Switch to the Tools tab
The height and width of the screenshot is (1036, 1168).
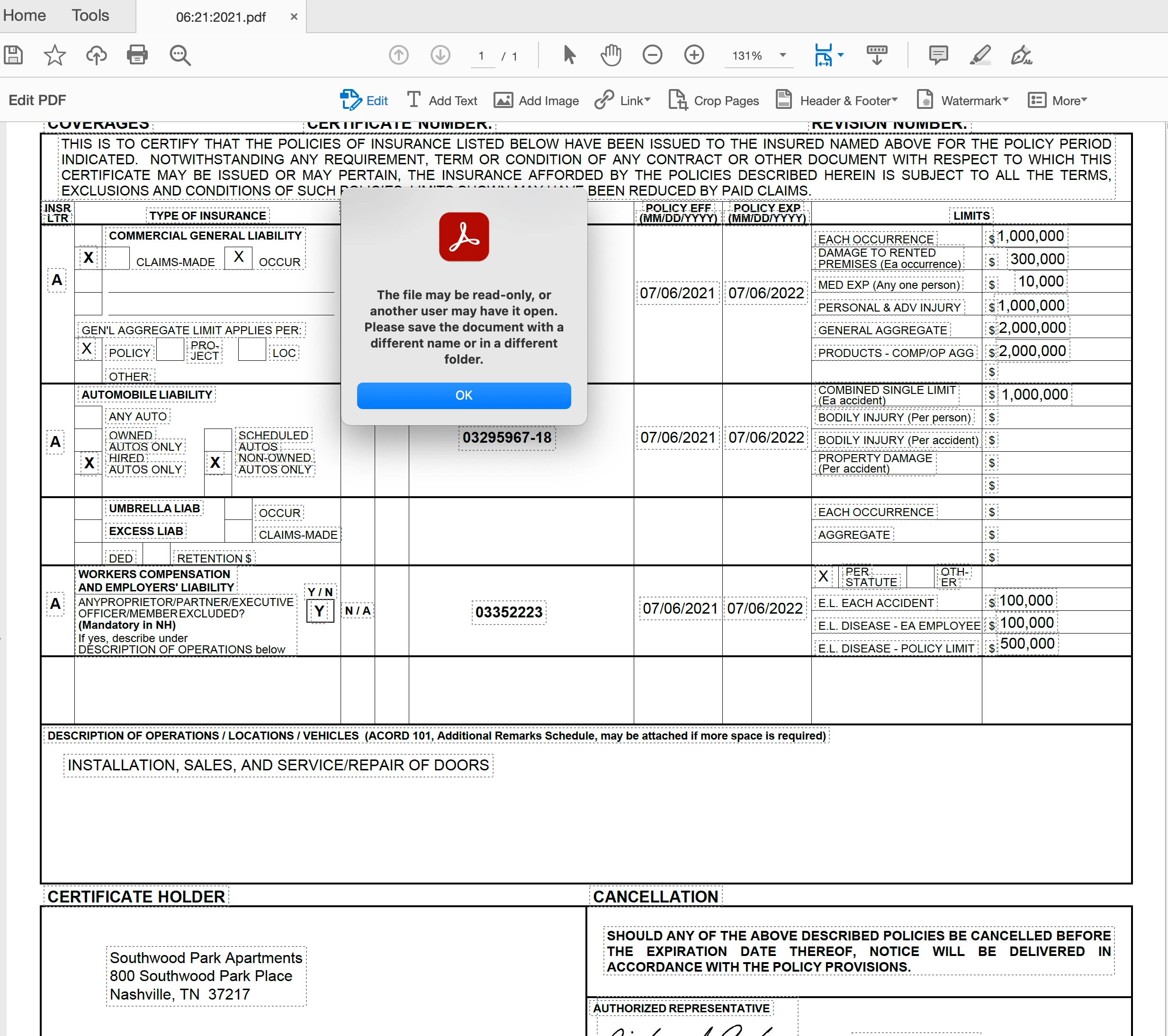point(90,16)
